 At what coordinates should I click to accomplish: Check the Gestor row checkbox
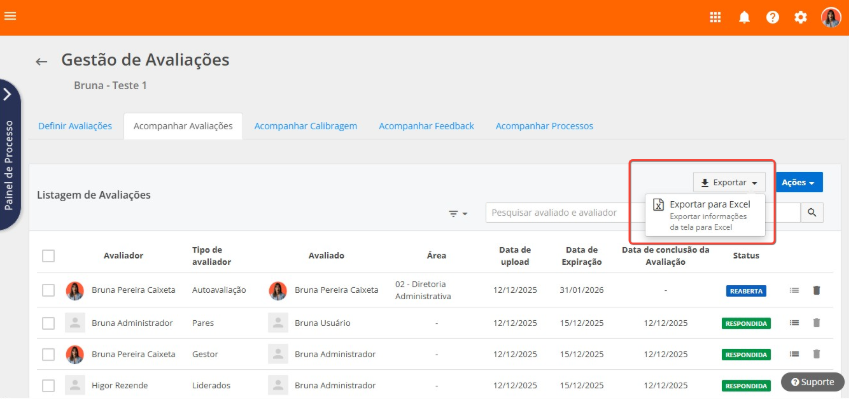[48, 355]
